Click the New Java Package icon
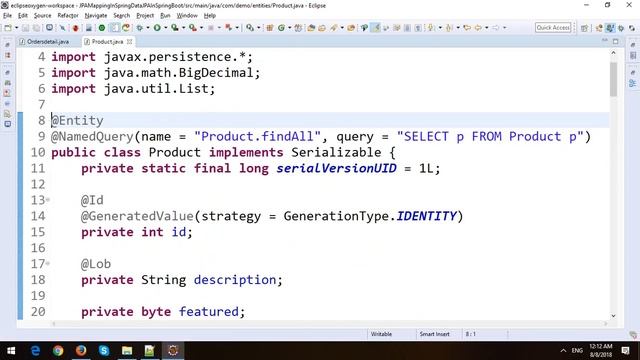The width and height of the screenshot is (640, 360). [270, 28]
